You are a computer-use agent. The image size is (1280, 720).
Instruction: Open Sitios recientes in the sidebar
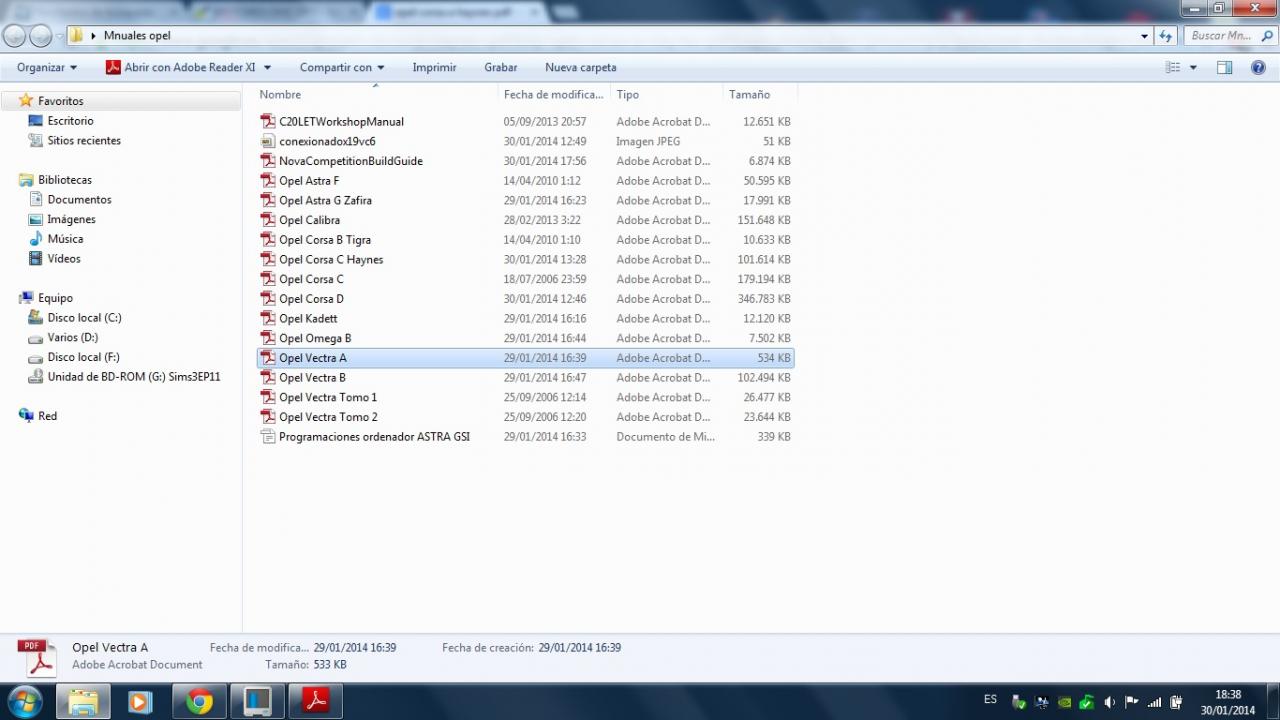tap(84, 141)
